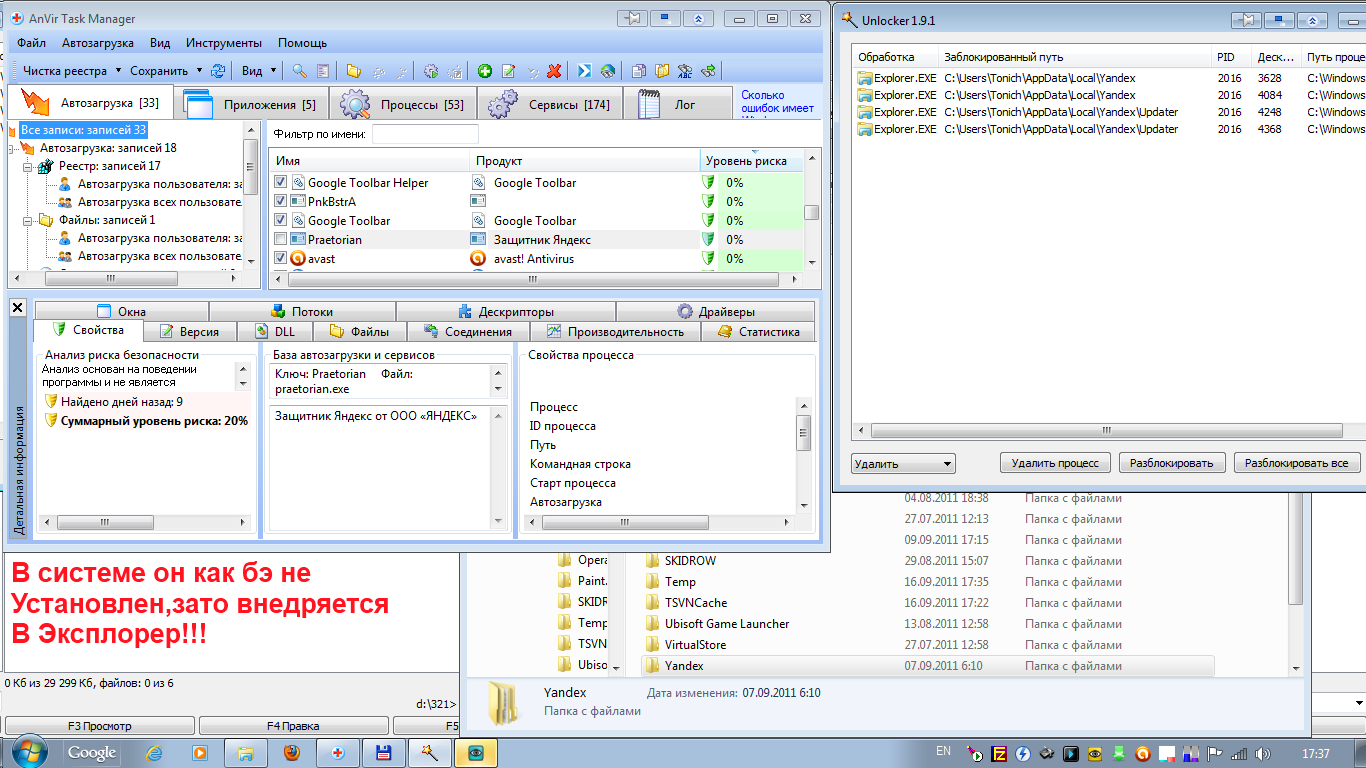Open Чистка реестра dropdown arrow
1366x768 pixels.
[118, 71]
